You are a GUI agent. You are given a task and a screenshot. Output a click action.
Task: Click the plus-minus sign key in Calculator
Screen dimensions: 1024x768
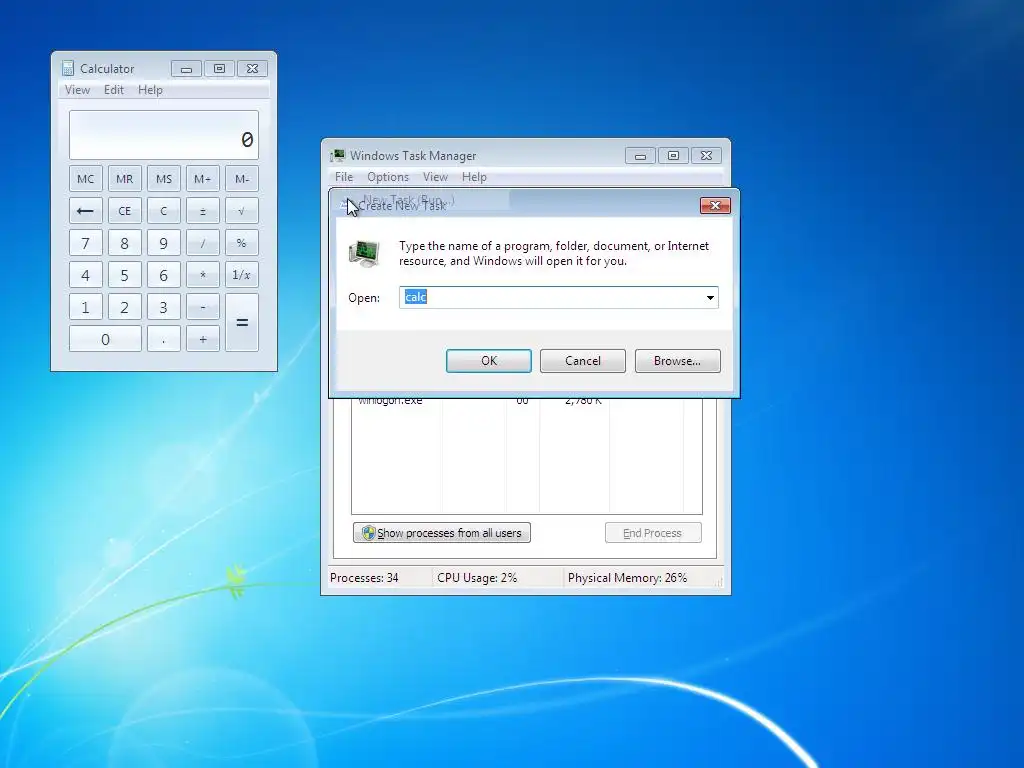202,211
